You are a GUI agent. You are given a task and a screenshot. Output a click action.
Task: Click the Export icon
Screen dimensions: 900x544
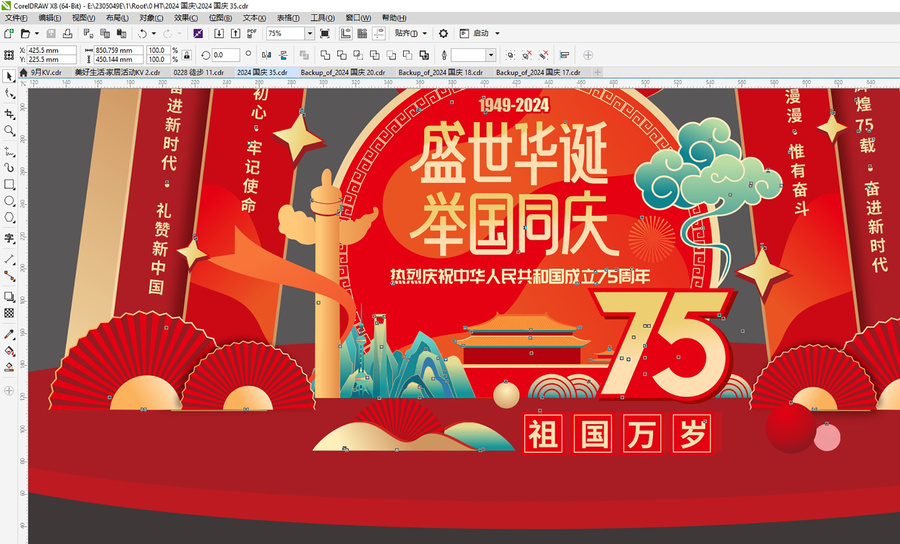[x=235, y=33]
